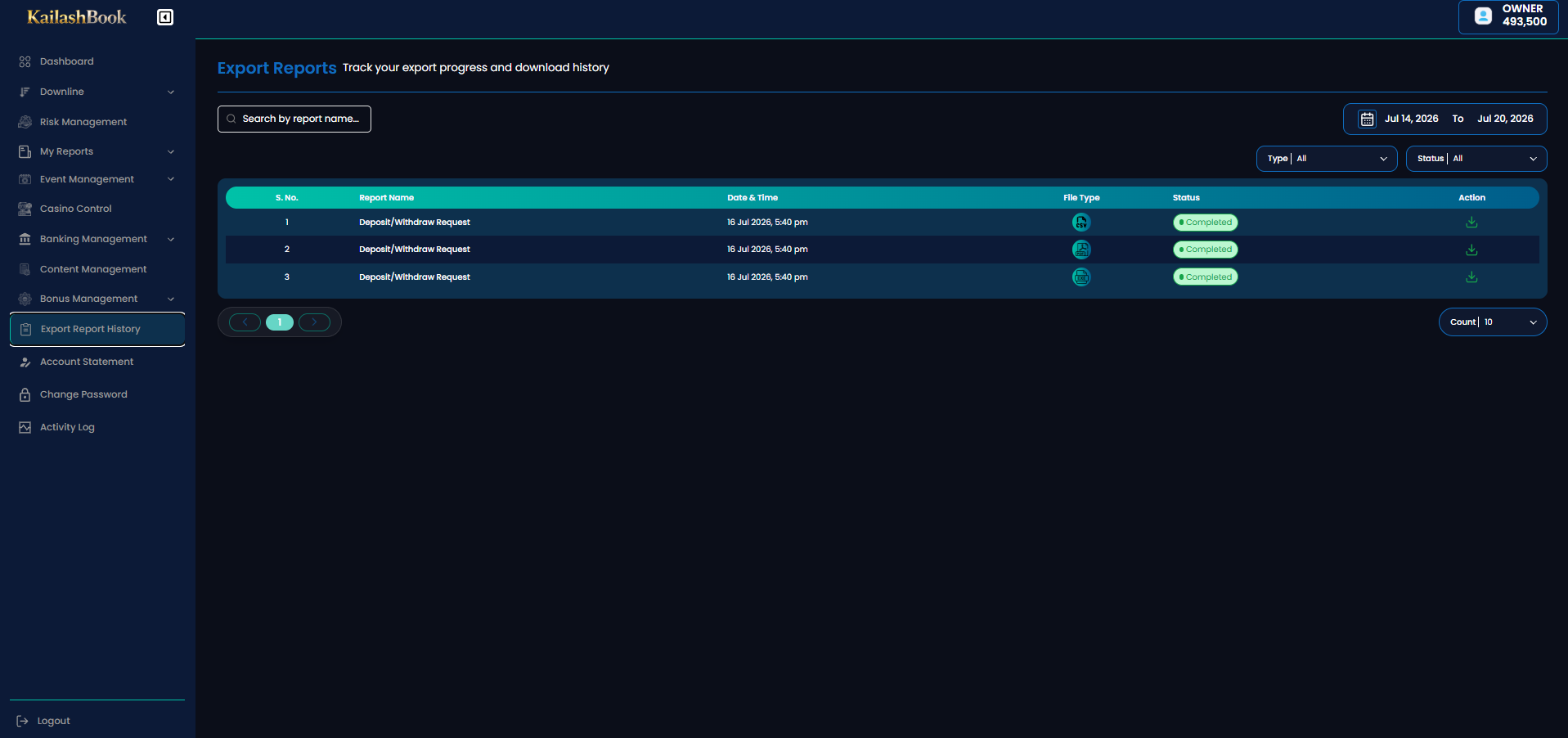The image size is (1568, 738).
Task: Click the search magnifier icon
Action: (x=231, y=119)
